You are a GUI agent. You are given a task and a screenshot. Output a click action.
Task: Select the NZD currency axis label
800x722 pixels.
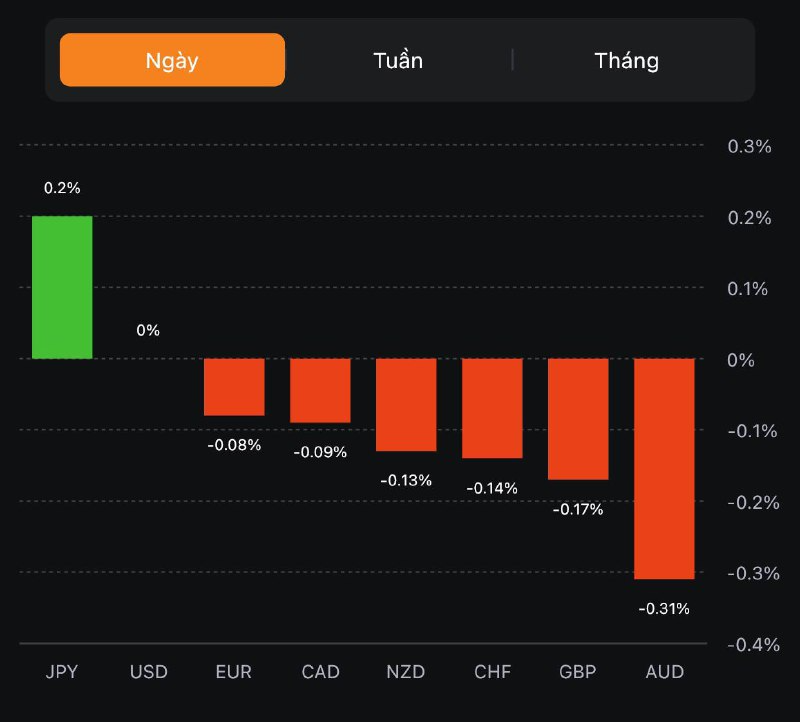tap(406, 672)
